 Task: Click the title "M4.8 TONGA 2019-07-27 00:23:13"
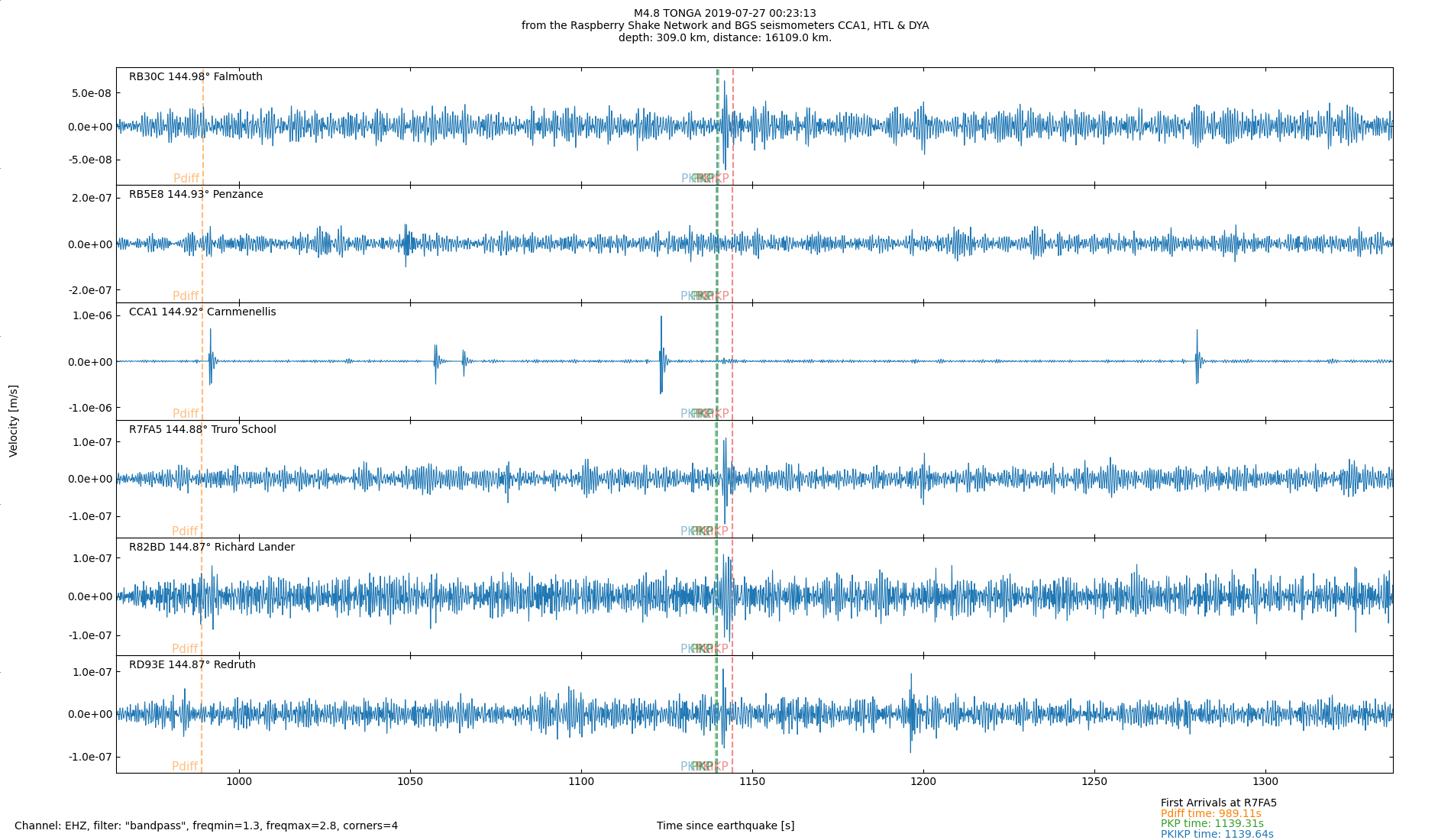point(725,13)
